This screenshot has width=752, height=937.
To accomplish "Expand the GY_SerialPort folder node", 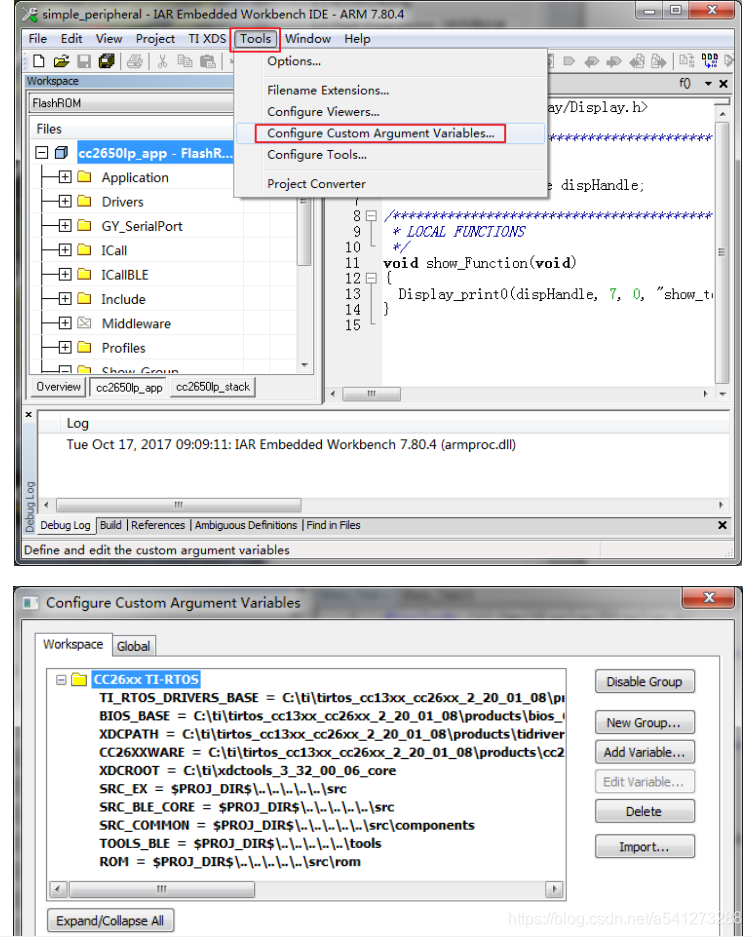I will pos(65,226).
